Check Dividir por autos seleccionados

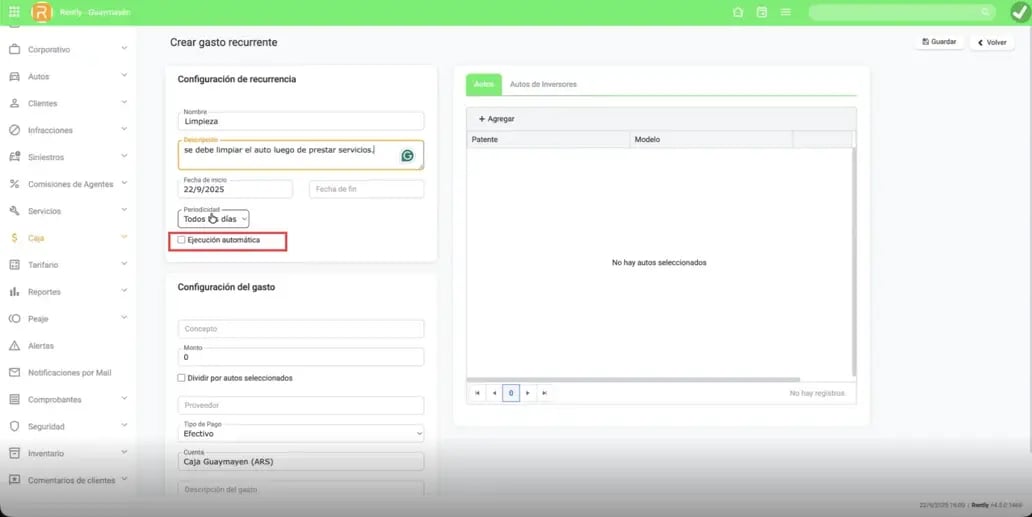pos(181,378)
